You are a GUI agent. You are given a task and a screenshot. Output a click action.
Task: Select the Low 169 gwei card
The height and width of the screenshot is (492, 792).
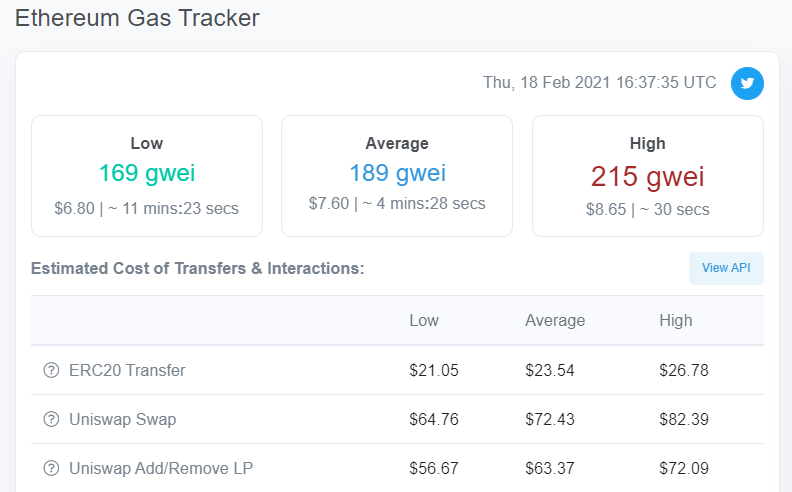point(147,176)
